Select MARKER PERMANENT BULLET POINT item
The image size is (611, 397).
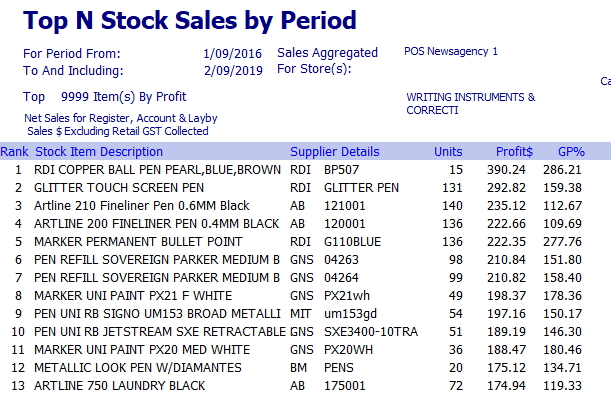(138, 242)
